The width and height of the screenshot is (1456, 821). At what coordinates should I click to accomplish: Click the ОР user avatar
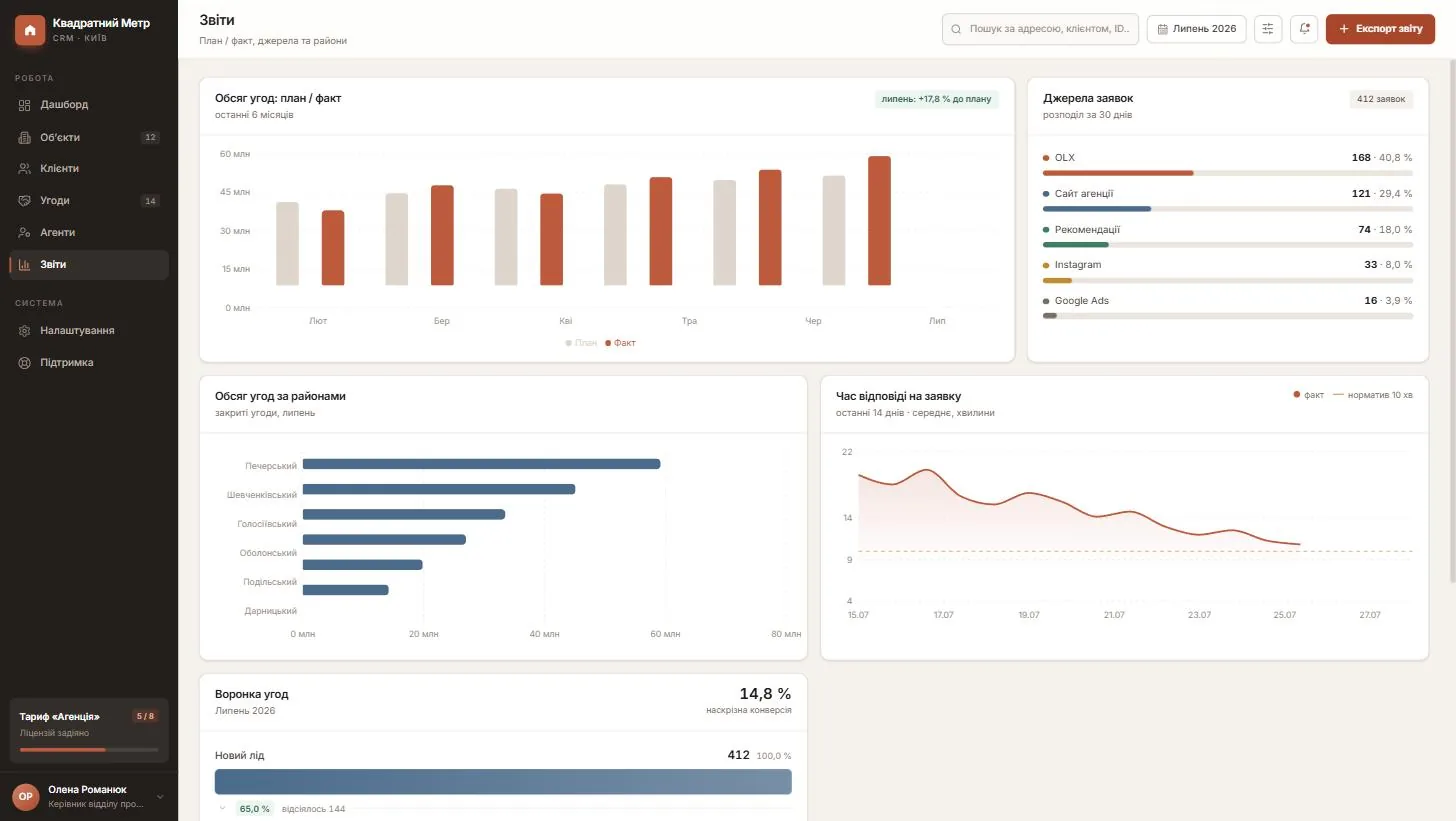pos(26,796)
